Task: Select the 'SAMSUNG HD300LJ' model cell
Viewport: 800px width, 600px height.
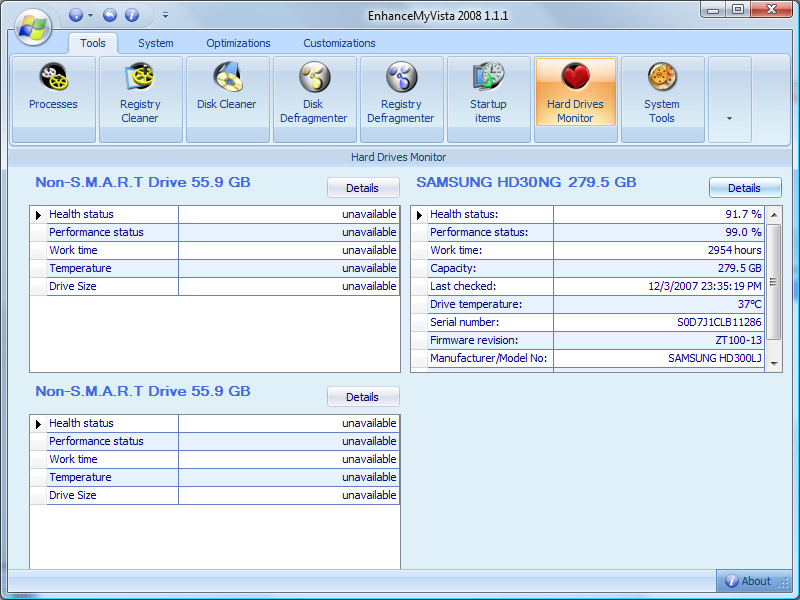Action: pos(659,358)
